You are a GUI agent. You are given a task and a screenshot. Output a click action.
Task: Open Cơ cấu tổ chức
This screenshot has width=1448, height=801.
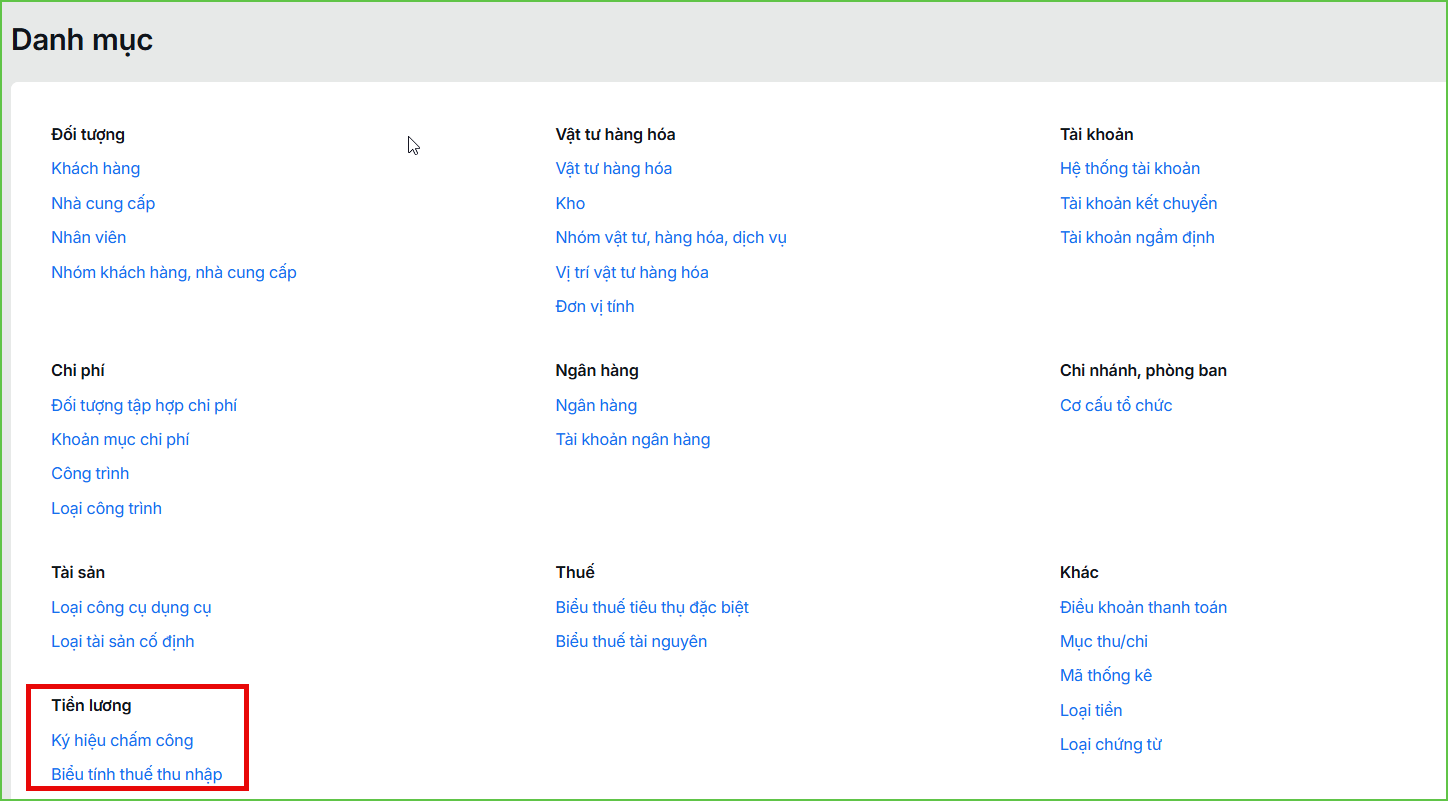(x=1116, y=405)
